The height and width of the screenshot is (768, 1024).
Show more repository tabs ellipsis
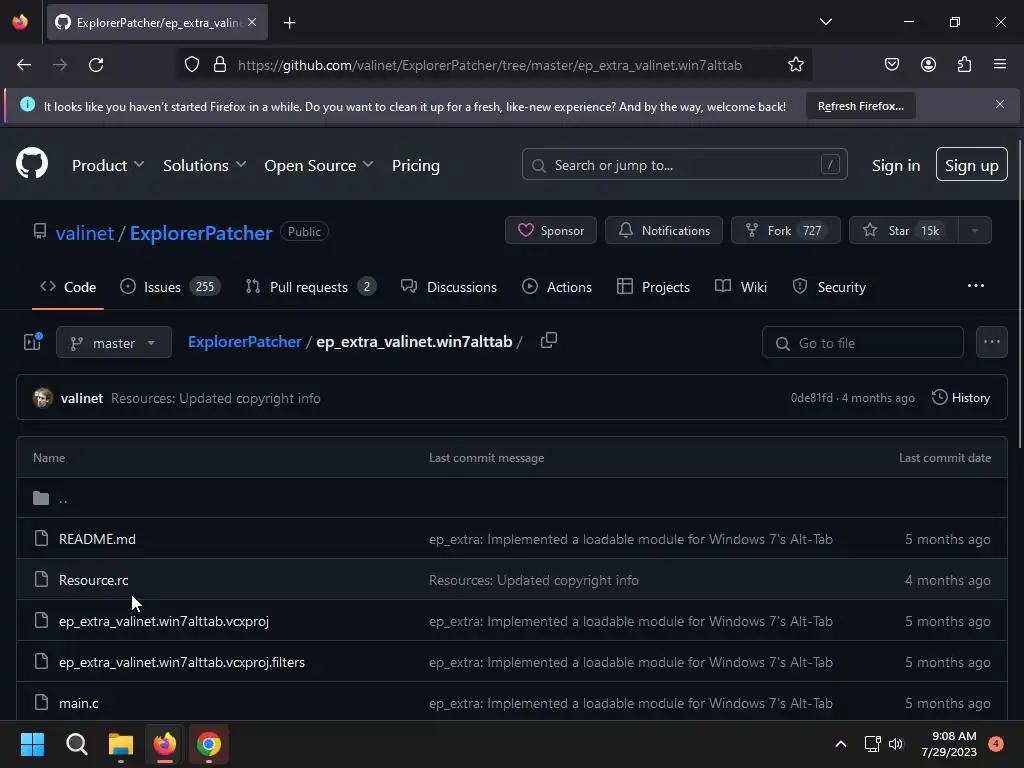tap(976, 286)
